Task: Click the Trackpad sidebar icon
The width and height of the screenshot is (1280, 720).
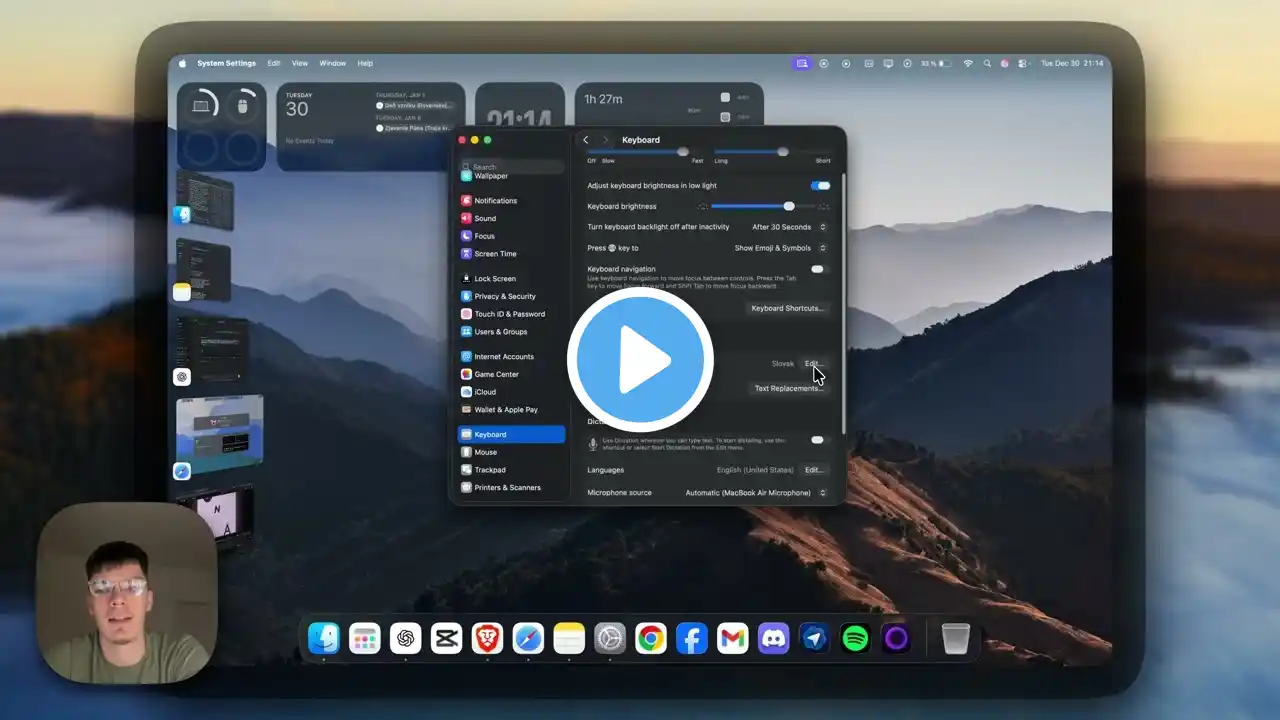Action: click(466, 470)
